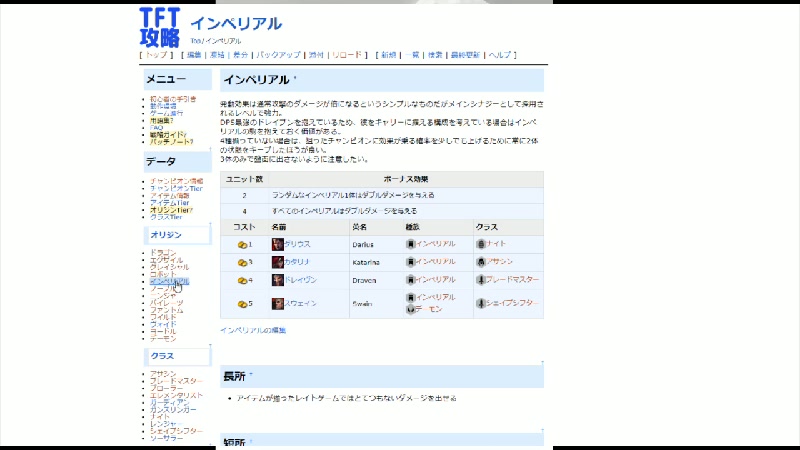
Task: Click the オリジン sidebar section heading
Action: tap(166, 235)
